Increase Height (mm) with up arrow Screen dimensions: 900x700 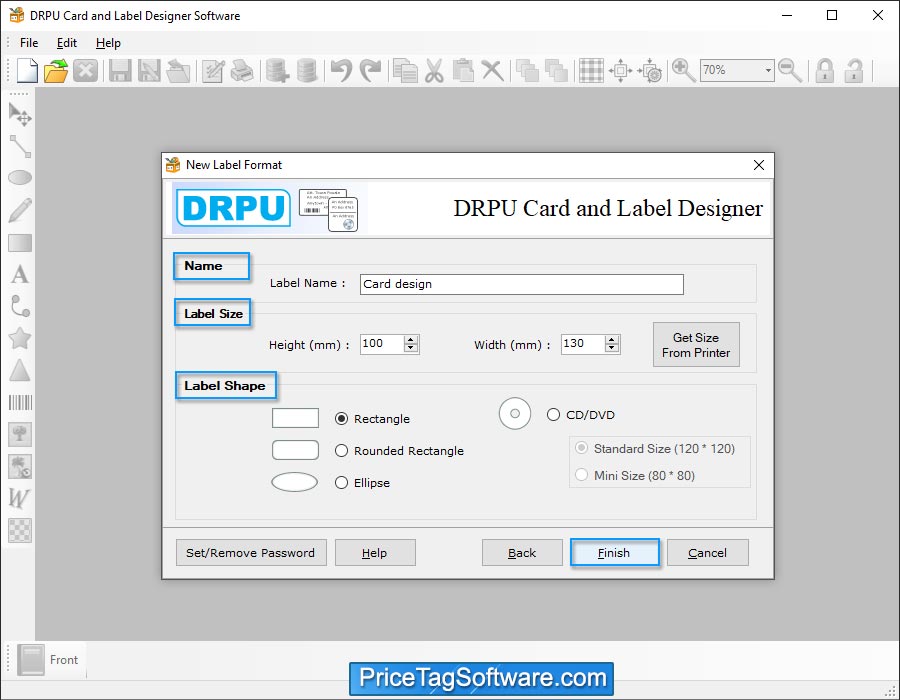click(x=410, y=340)
